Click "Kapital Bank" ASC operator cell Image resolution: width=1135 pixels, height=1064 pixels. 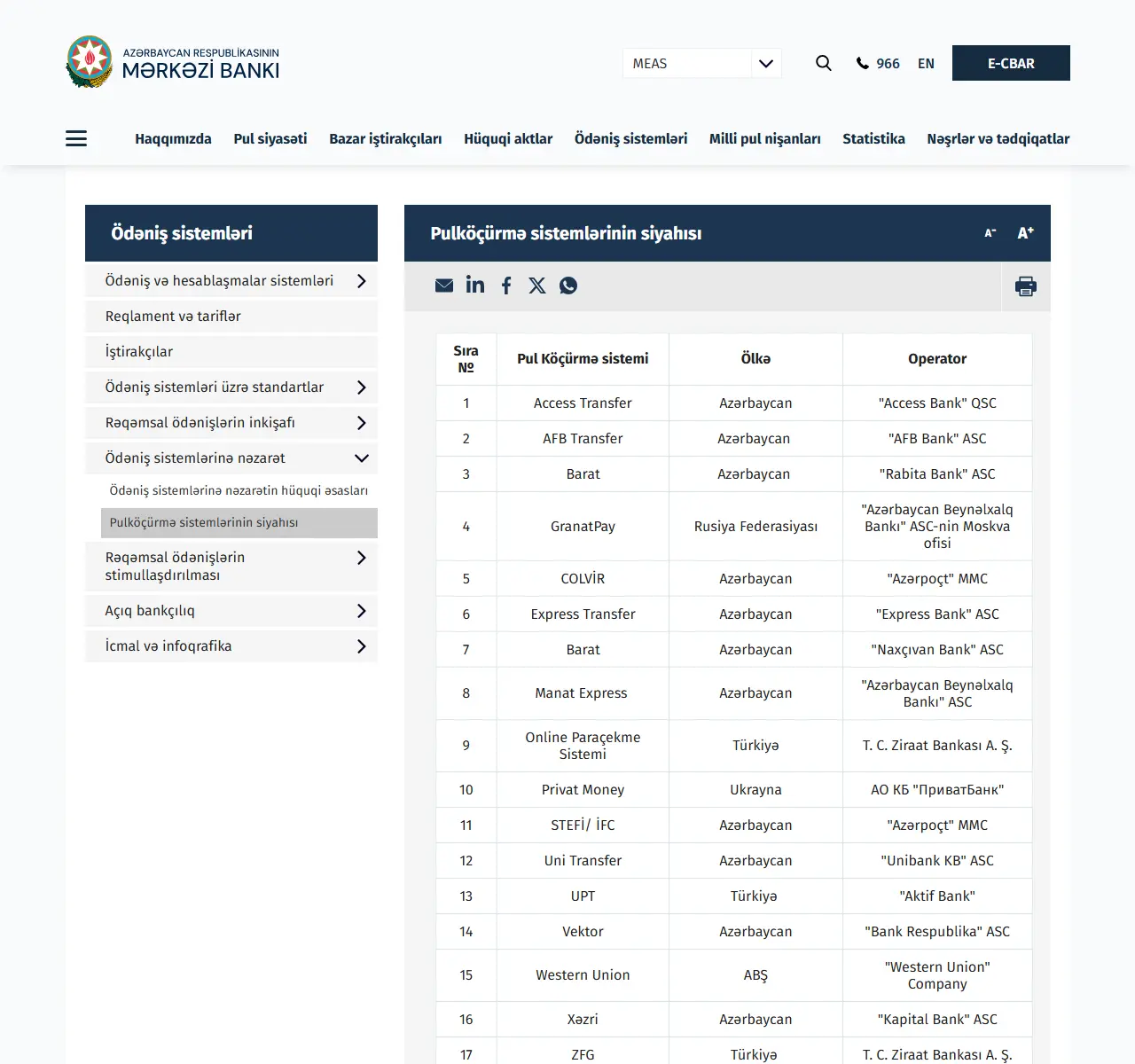point(937,1020)
